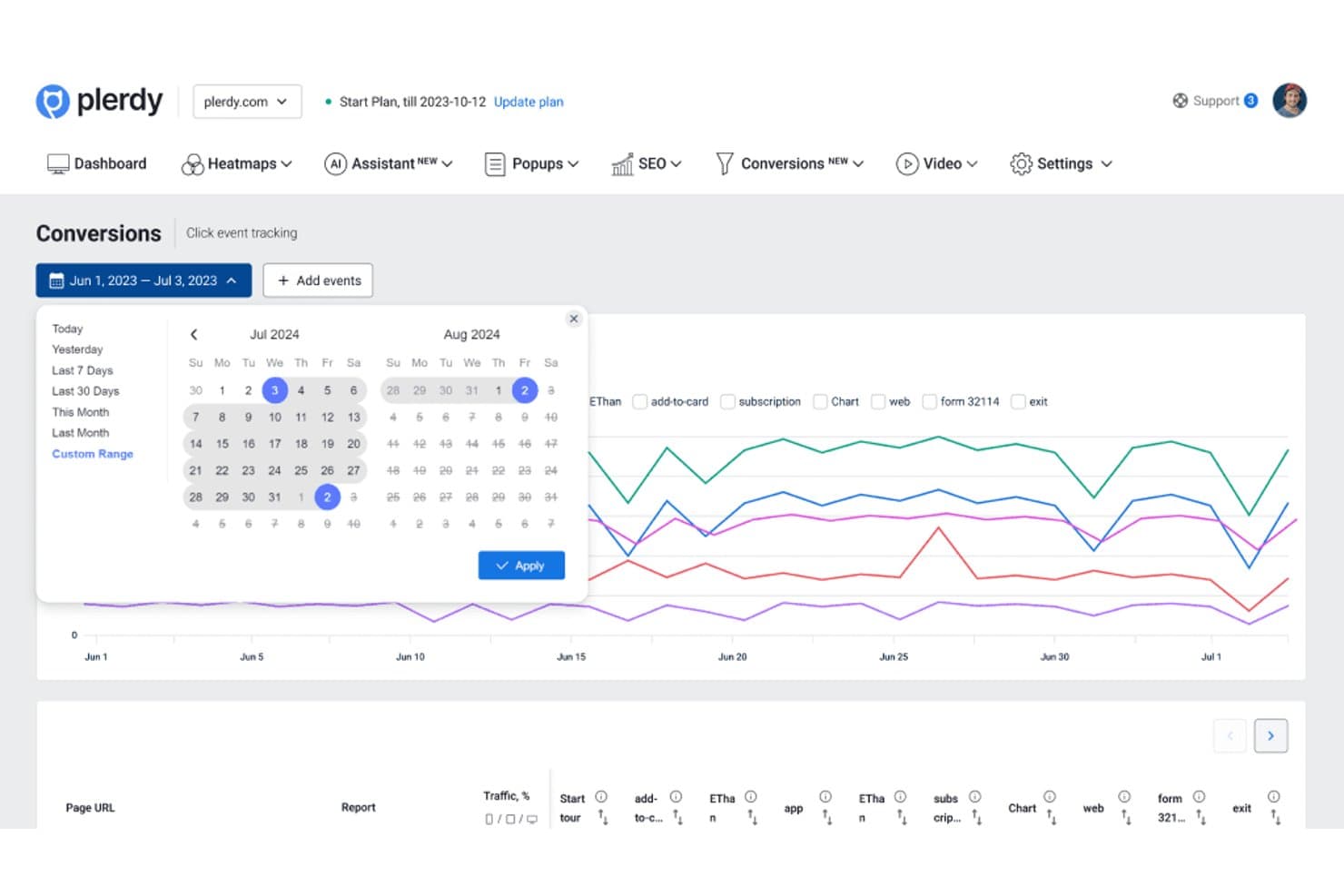
Task: Enable the form 32114 checkbox
Action: tap(929, 401)
